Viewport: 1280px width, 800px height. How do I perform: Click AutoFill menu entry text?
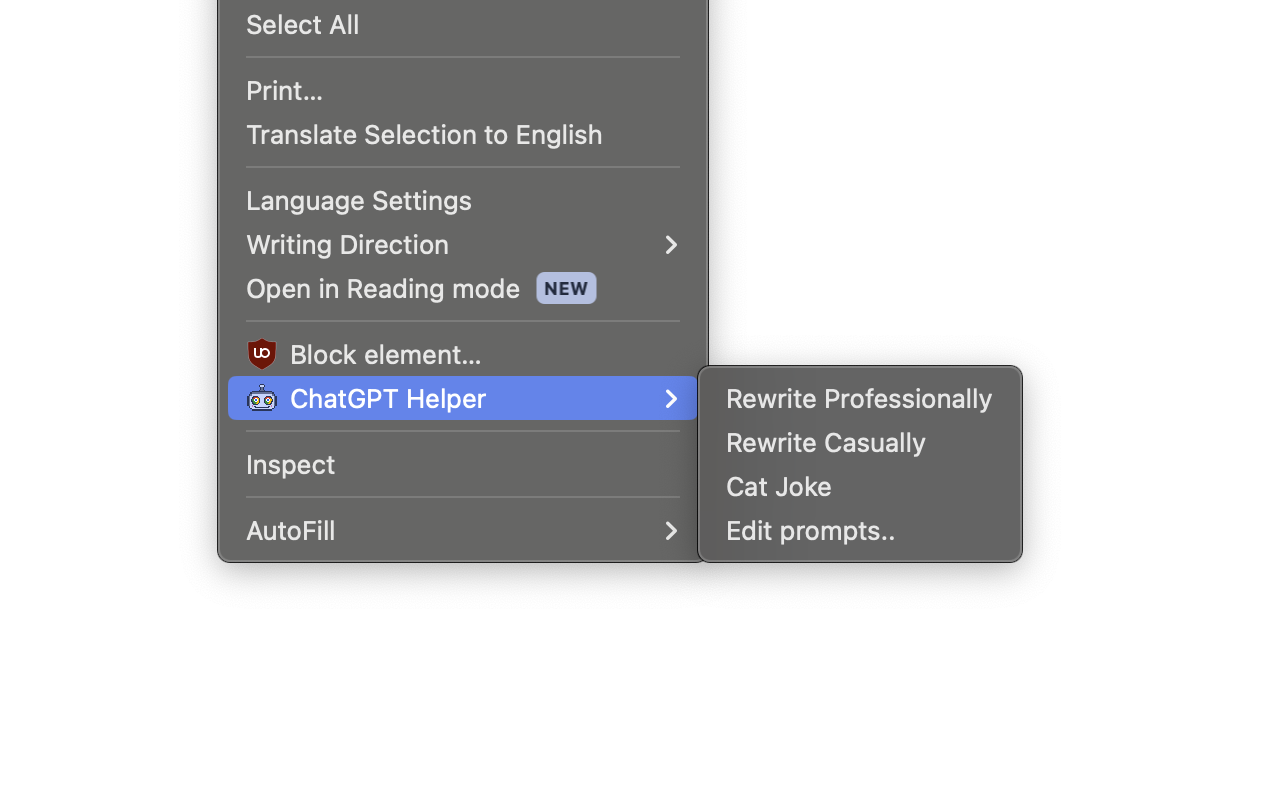(290, 531)
